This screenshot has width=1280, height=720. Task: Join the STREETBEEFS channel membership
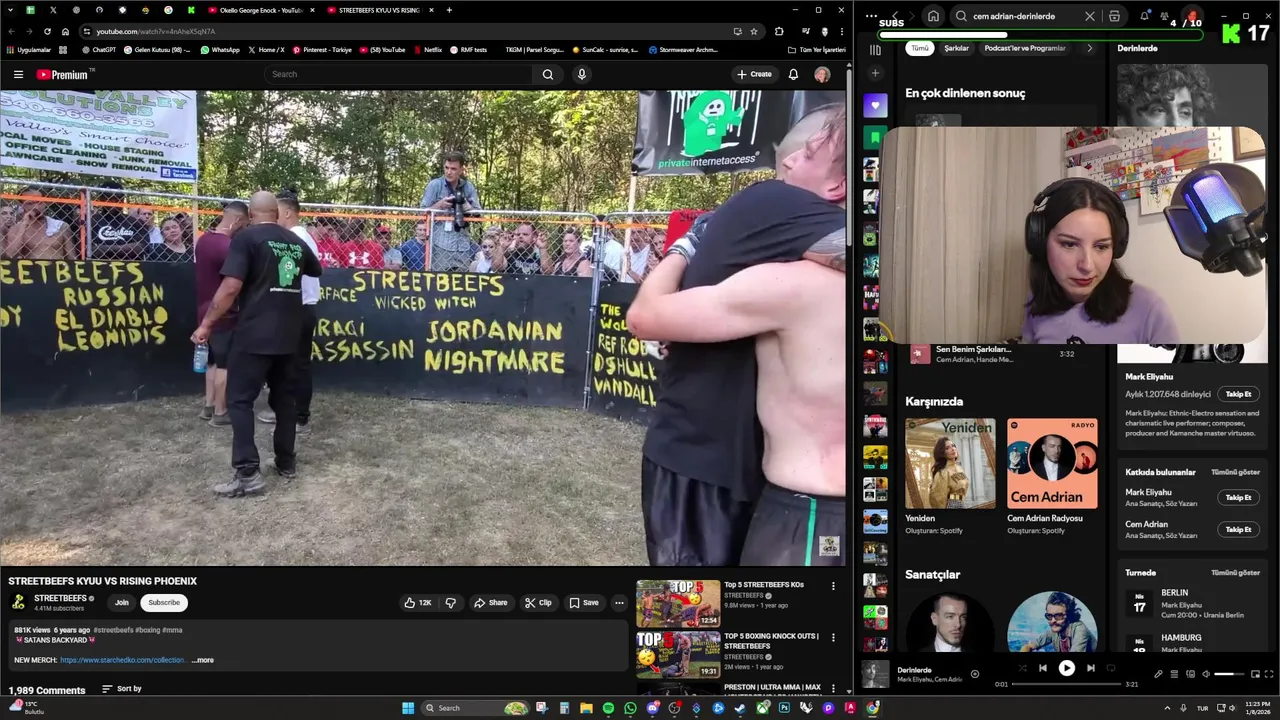121,603
